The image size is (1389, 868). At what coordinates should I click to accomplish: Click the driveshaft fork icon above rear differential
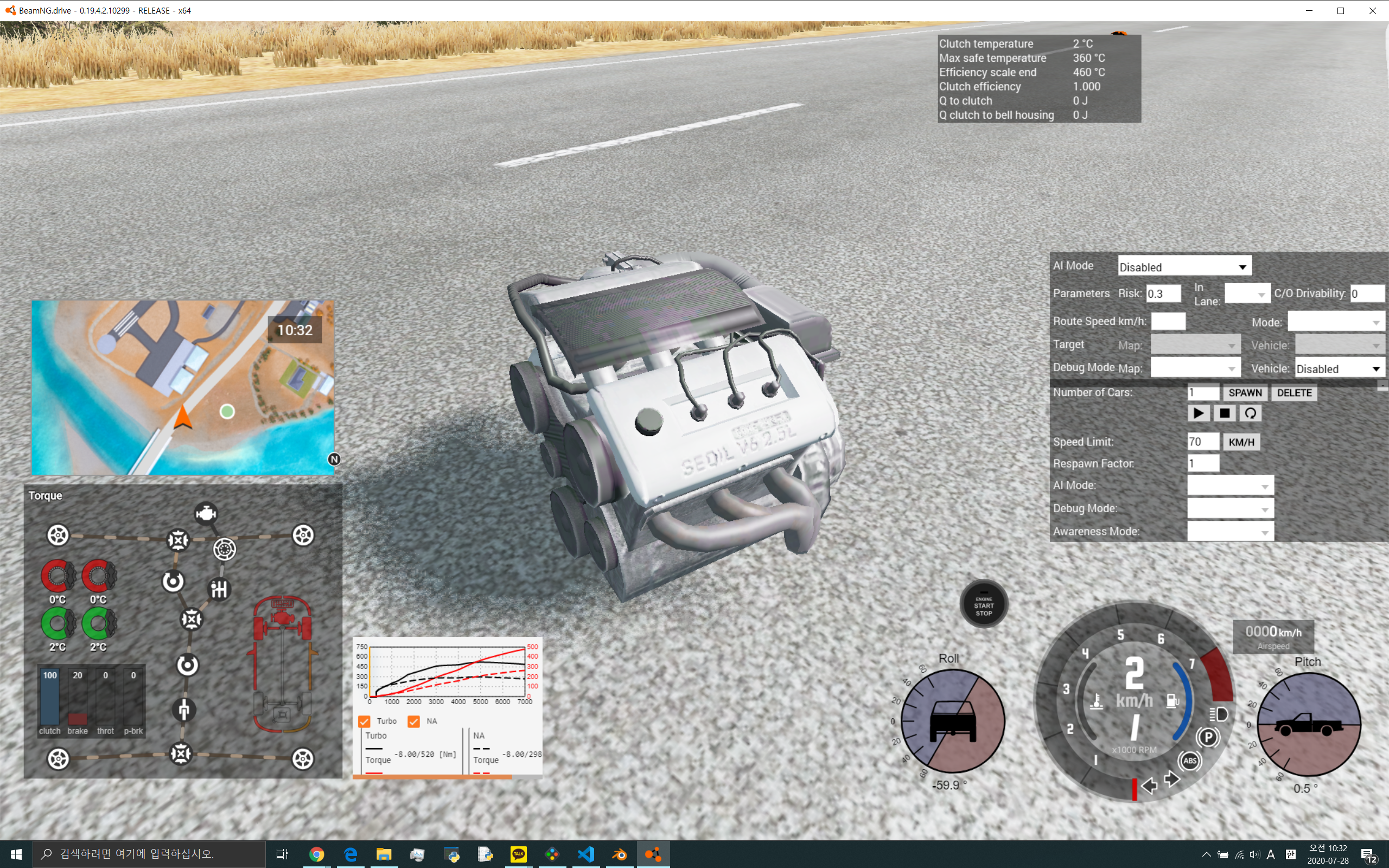pos(184,710)
